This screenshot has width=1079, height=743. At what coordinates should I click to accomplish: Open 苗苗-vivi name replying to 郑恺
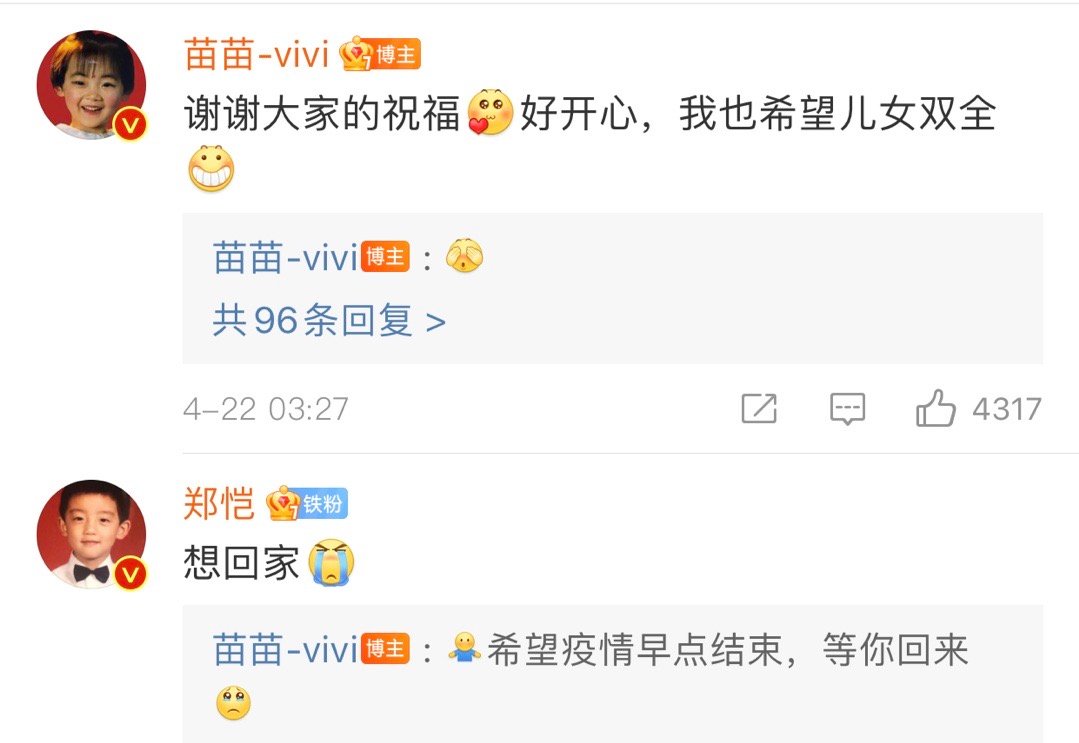[x=286, y=650]
